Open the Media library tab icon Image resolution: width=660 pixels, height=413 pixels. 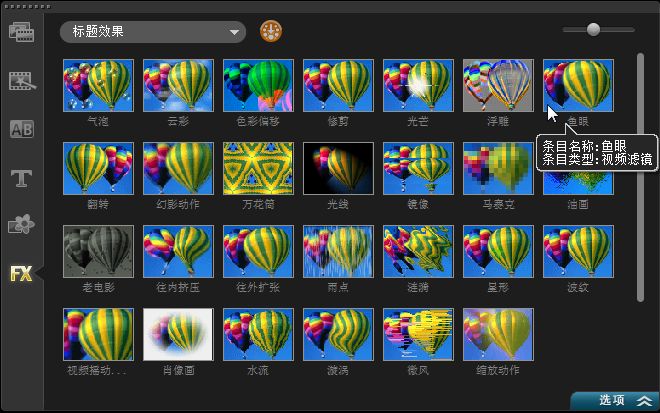click(x=22, y=32)
